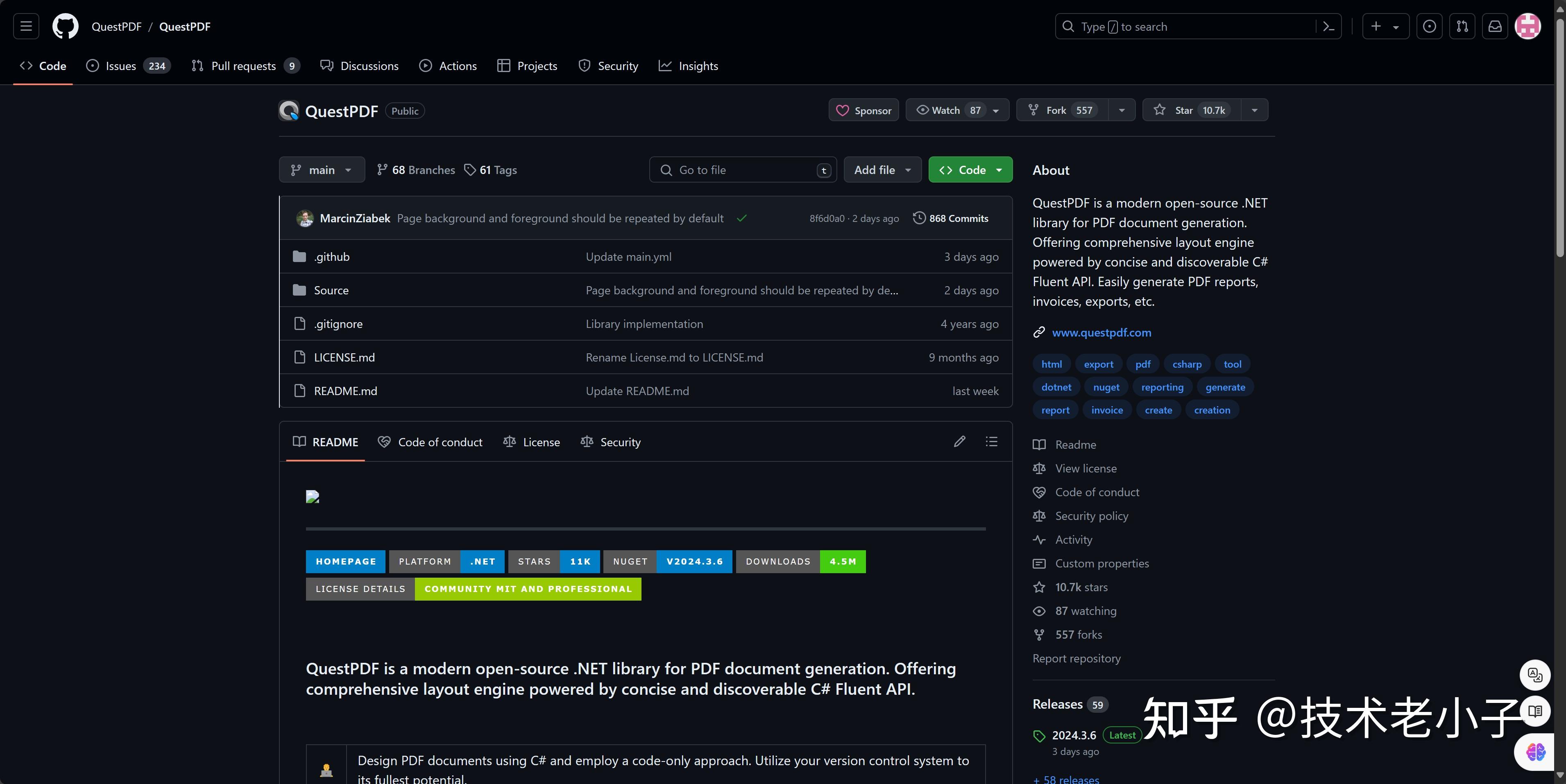
Task: Toggle Watch on the repository
Action: pyautogui.click(x=946, y=110)
